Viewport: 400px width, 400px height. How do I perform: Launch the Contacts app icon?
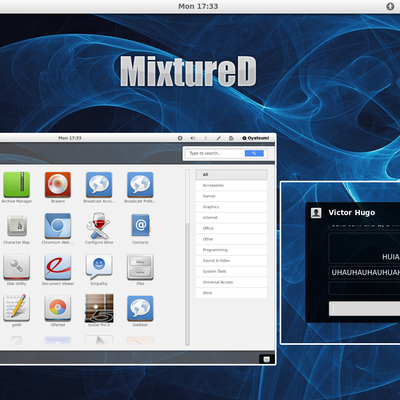[x=140, y=225]
